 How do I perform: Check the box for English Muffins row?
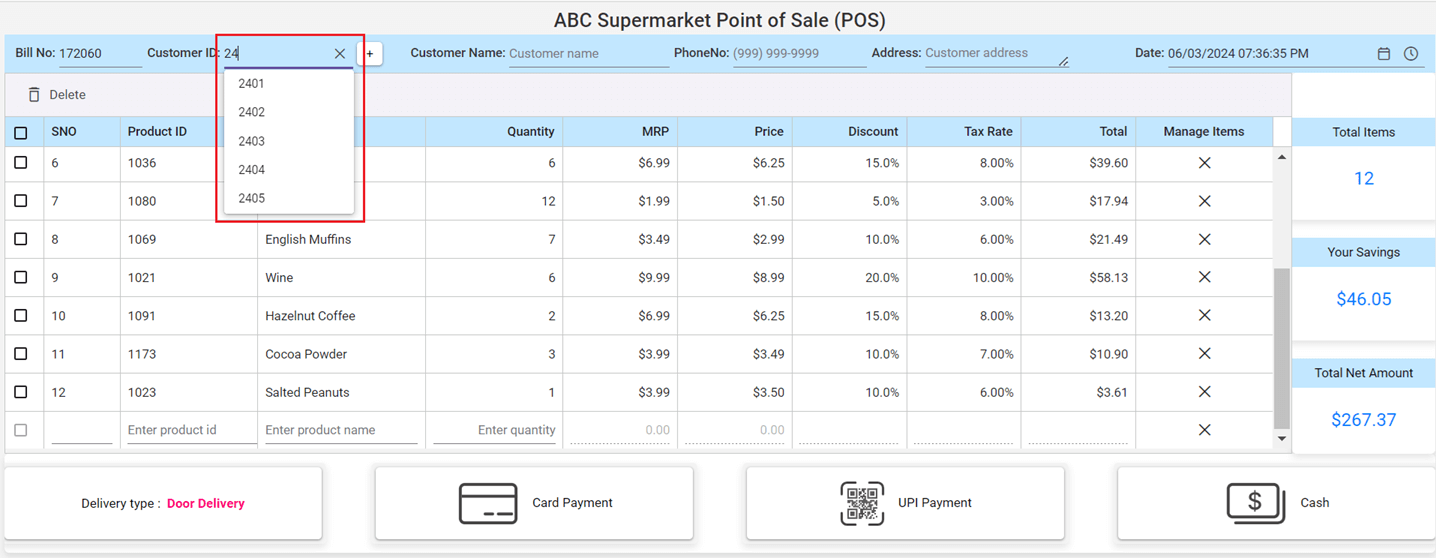click(x=21, y=239)
